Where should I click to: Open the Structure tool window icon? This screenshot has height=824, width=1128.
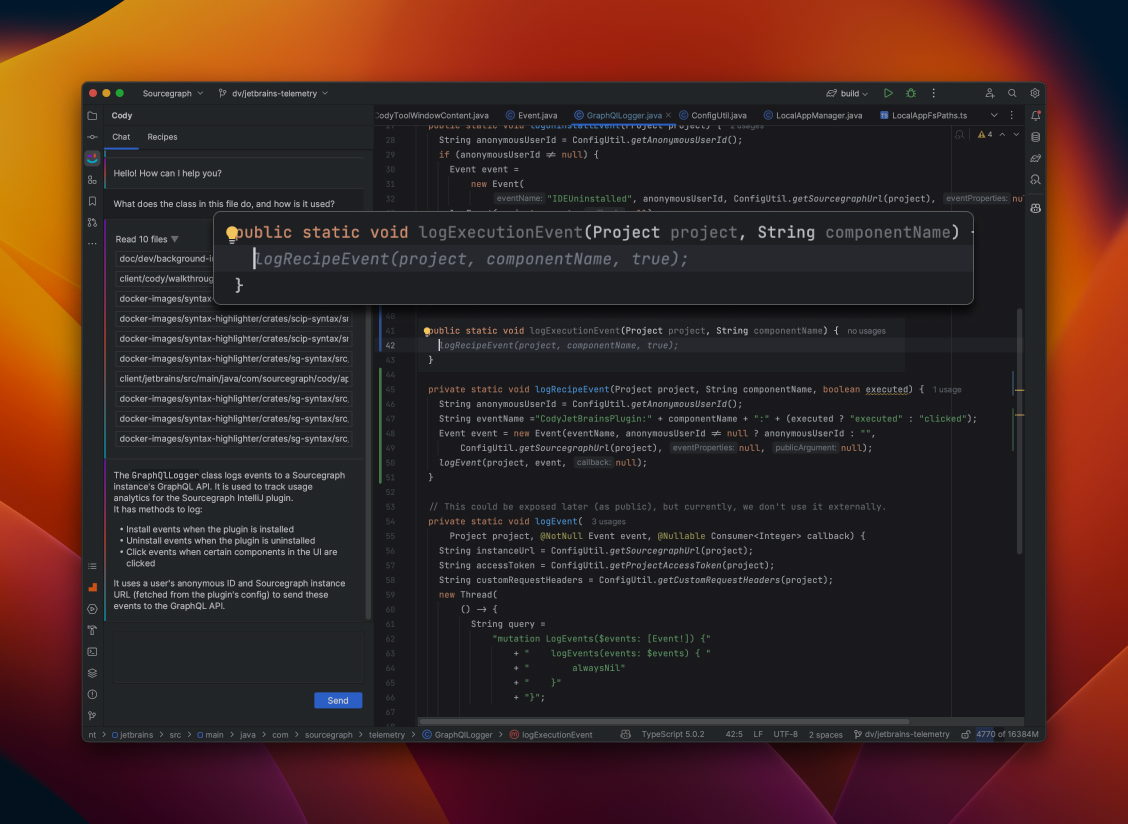coord(92,180)
